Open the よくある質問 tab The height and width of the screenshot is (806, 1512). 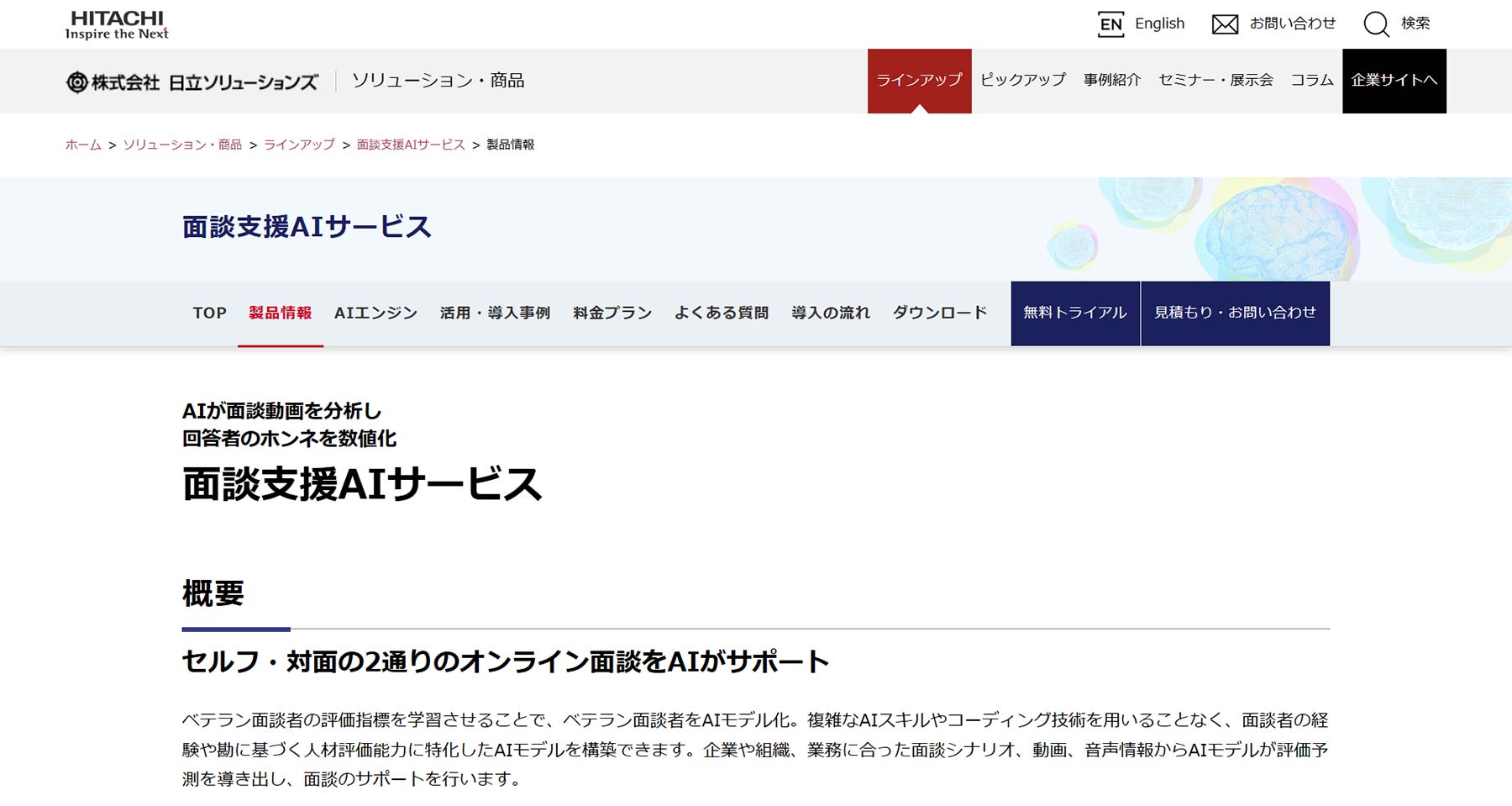pos(722,313)
